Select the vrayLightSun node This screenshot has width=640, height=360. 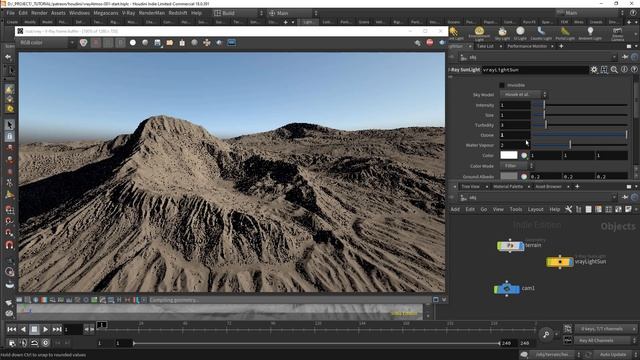[560, 262]
